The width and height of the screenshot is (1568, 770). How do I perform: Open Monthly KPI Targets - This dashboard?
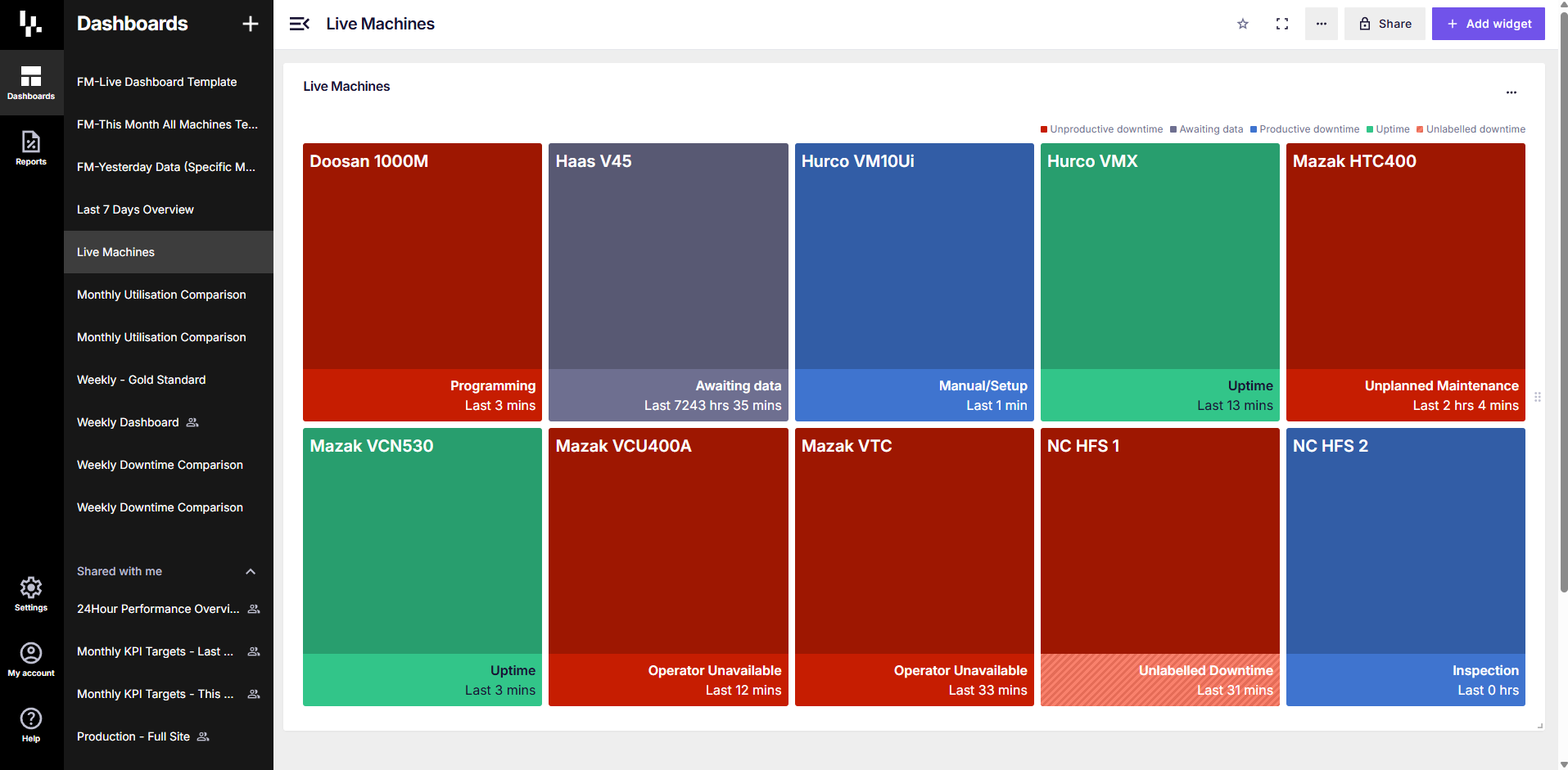pyautogui.click(x=169, y=694)
